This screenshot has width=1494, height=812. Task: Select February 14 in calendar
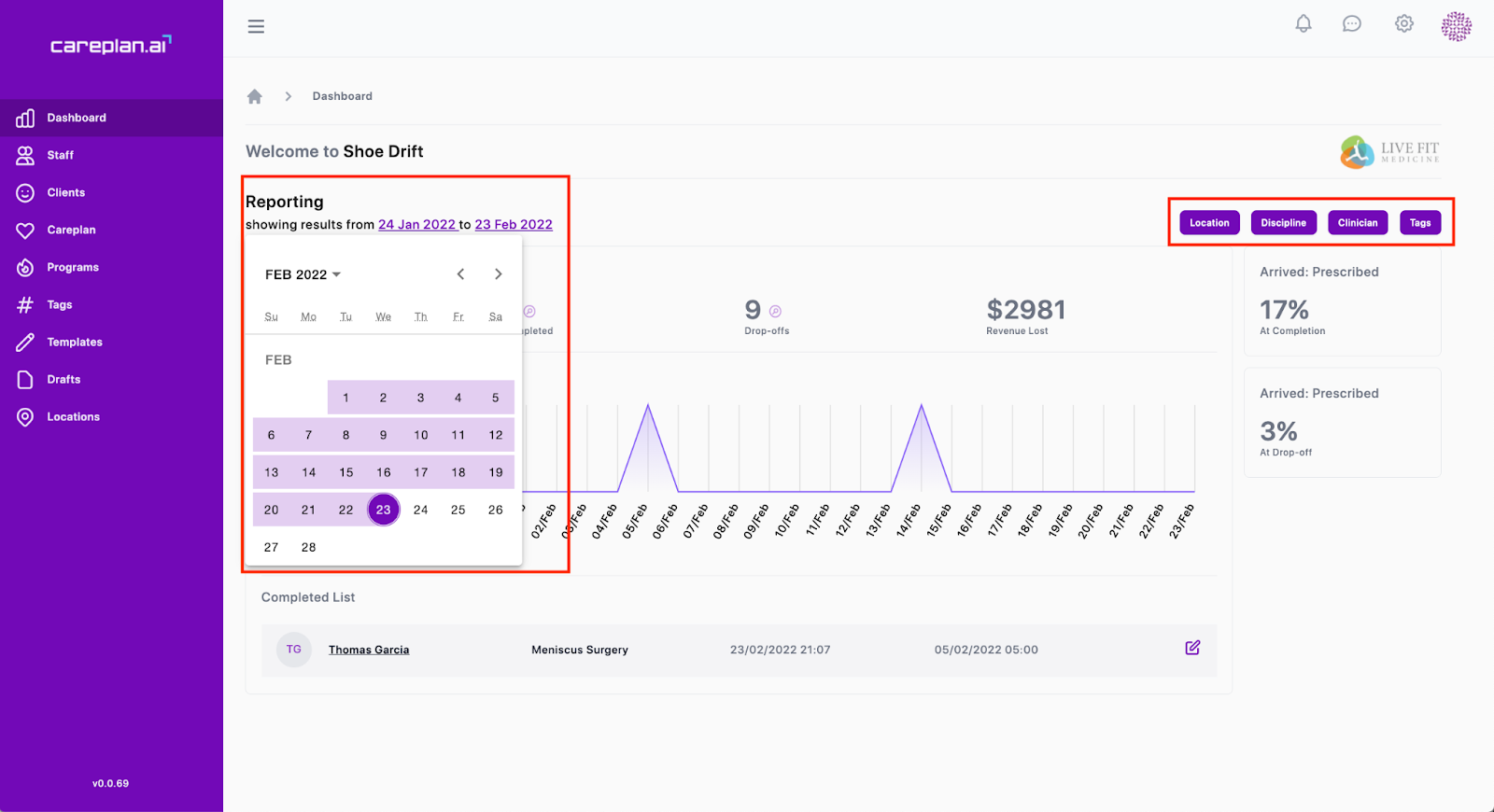click(x=308, y=472)
